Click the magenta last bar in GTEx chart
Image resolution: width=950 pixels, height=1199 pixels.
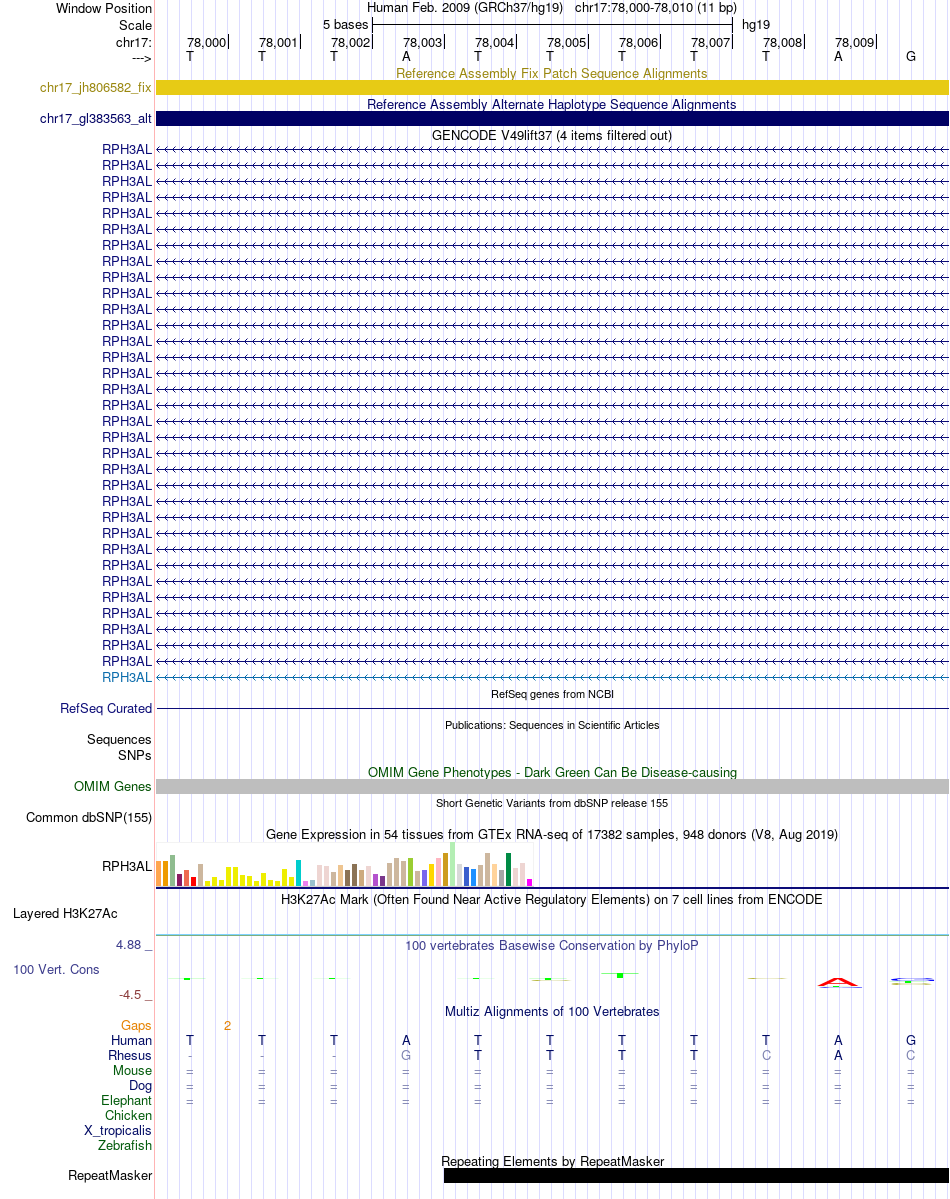(529, 882)
